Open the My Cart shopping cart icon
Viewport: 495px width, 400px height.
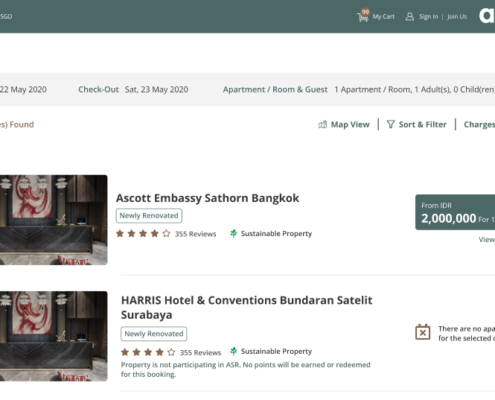pos(363,15)
